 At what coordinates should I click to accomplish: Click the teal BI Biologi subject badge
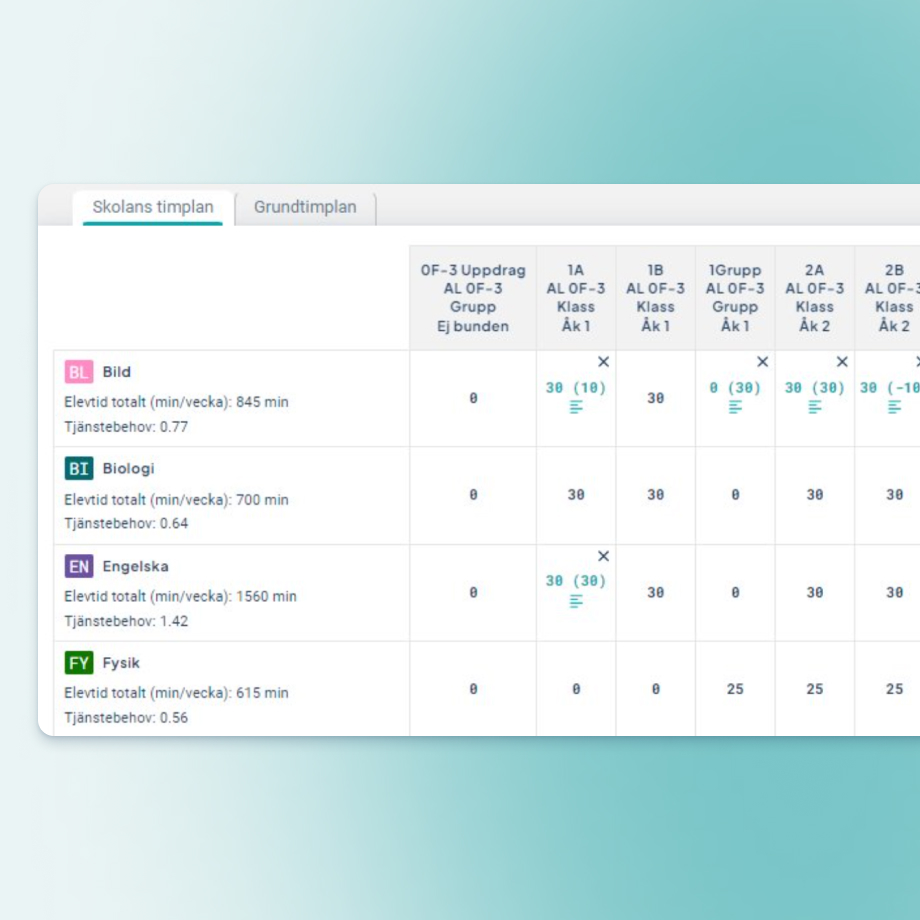point(78,469)
